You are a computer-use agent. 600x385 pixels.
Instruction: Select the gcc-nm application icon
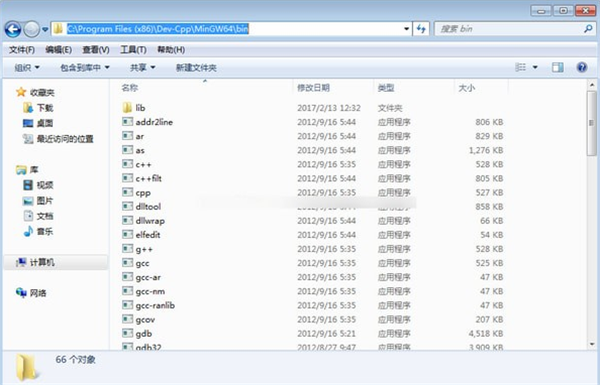point(127,291)
